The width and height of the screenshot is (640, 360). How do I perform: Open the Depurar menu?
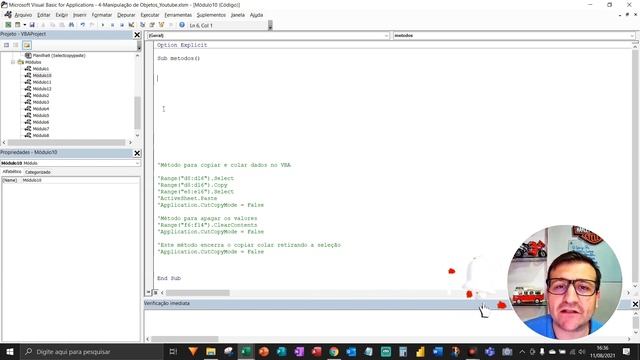pos(126,15)
